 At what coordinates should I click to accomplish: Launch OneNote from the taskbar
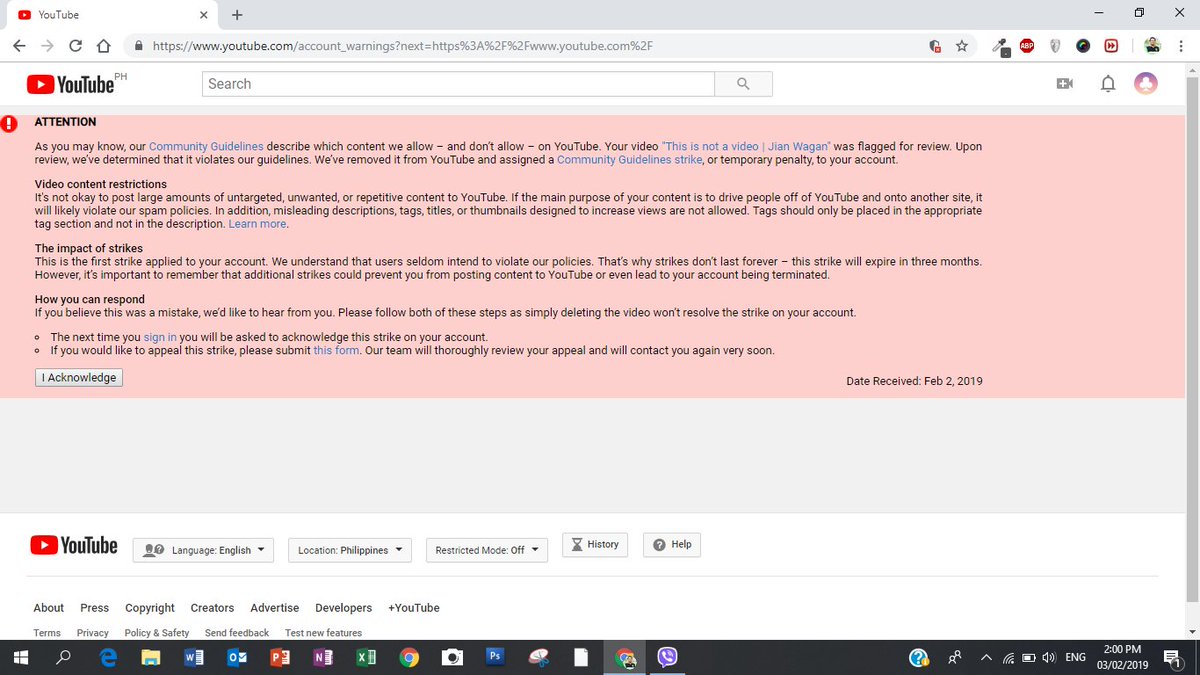pyautogui.click(x=323, y=657)
